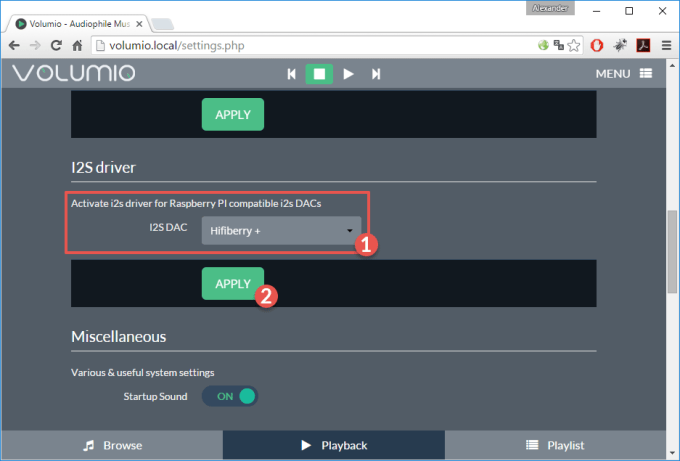Skip to the next track in Volumio
This screenshot has height=461, width=680.
click(x=376, y=74)
